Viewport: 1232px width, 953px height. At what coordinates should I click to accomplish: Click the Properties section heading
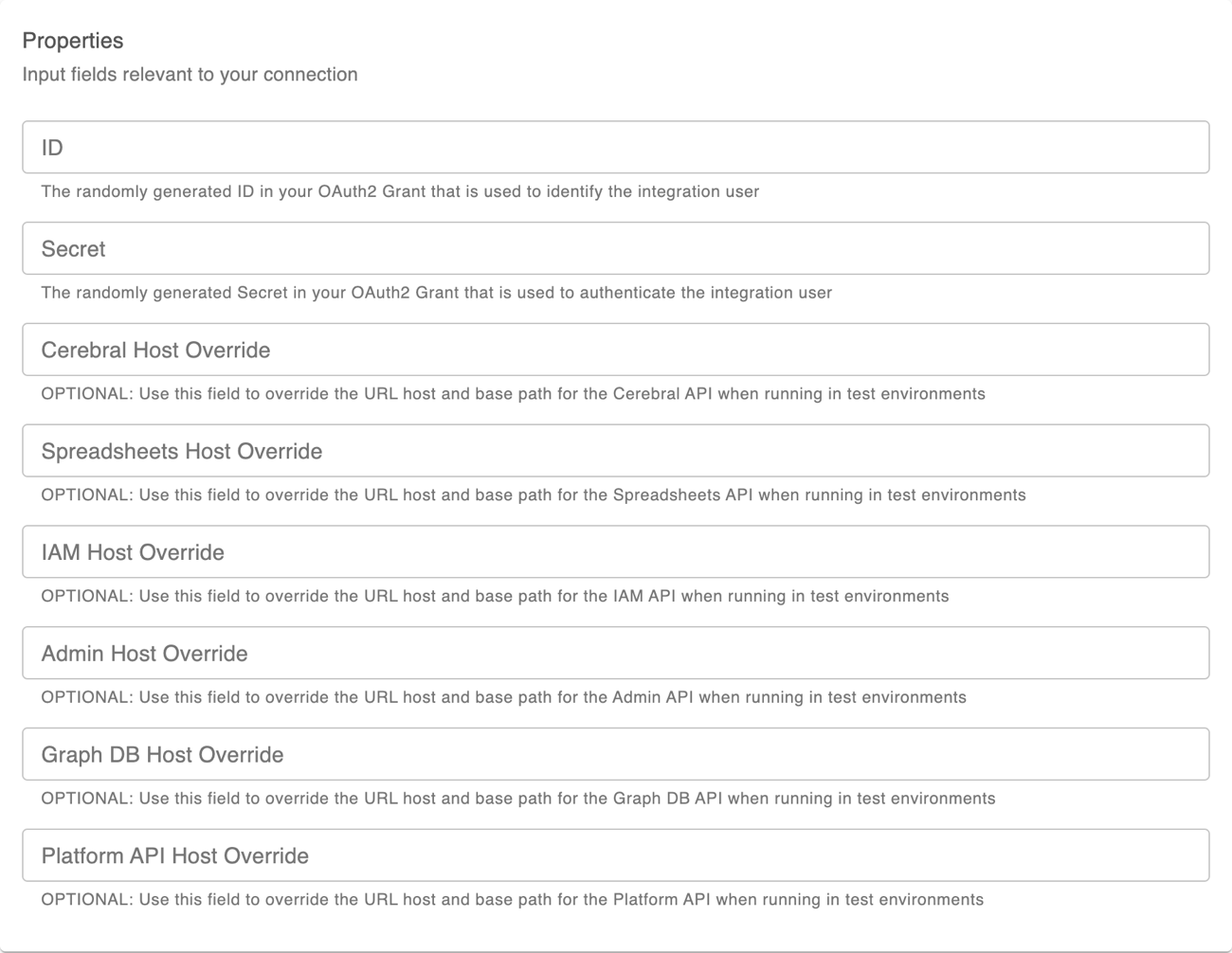[x=73, y=41]
